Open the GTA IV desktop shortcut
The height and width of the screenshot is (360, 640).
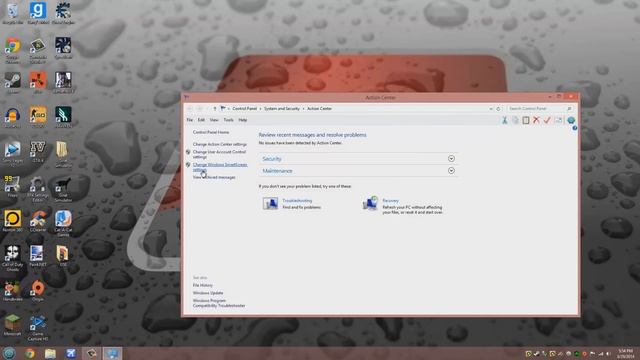[38, 152]
